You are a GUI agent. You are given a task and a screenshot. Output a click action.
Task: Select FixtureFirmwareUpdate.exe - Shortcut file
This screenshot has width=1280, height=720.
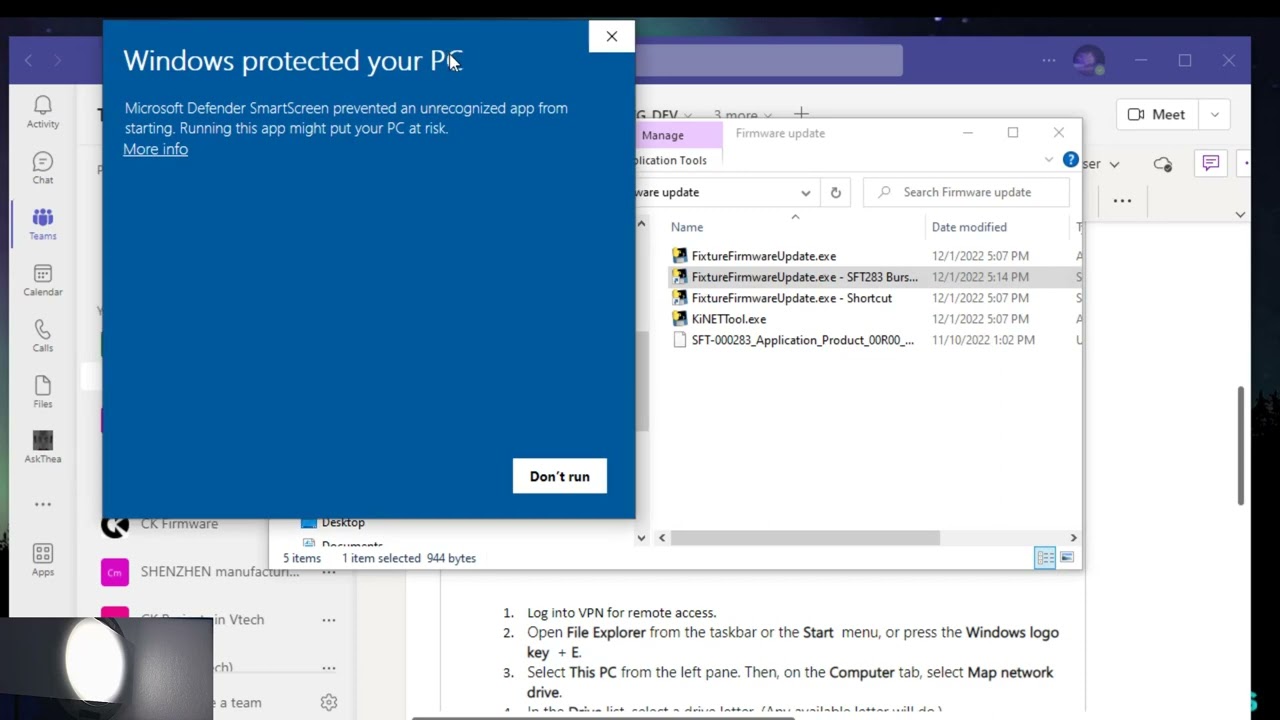coord(792,298)
